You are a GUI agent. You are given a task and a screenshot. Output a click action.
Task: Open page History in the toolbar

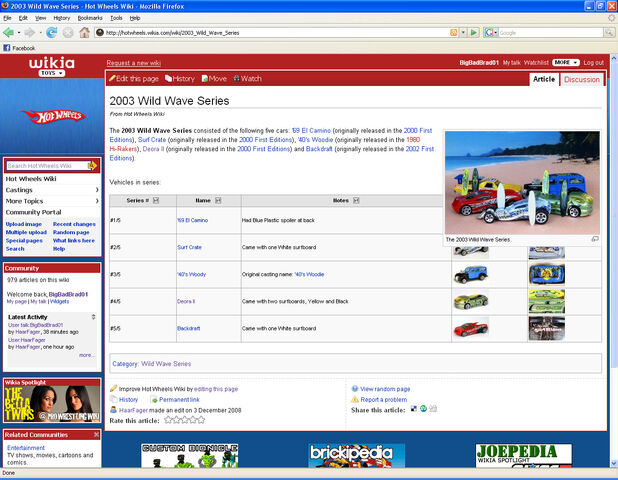coord(180,79)
